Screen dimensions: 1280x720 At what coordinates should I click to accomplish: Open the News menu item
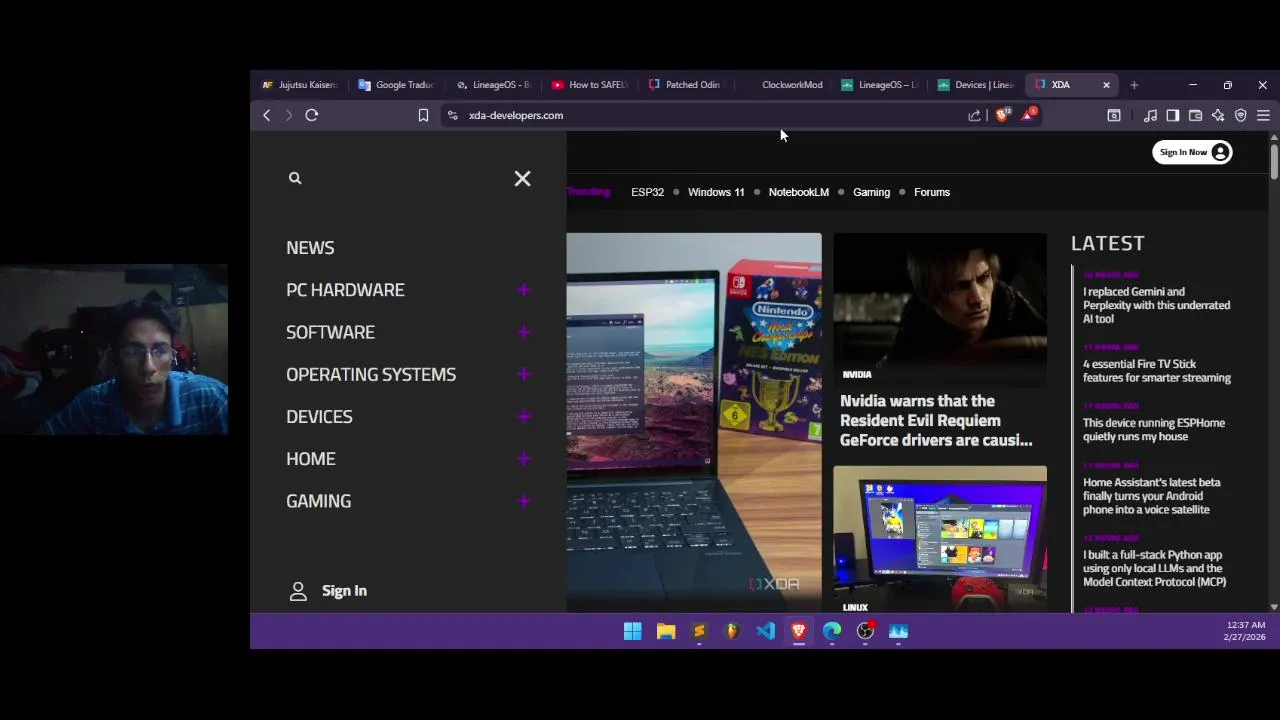(x=310, y=248)
